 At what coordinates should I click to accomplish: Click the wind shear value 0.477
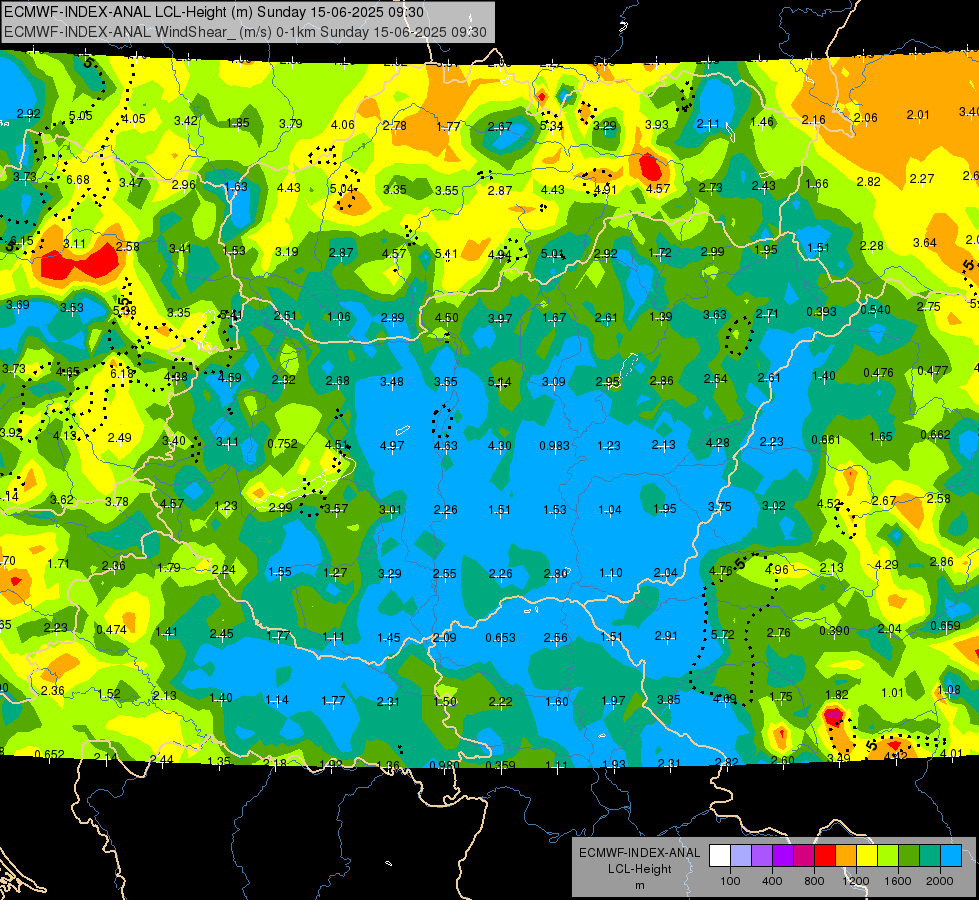[933, 371]
